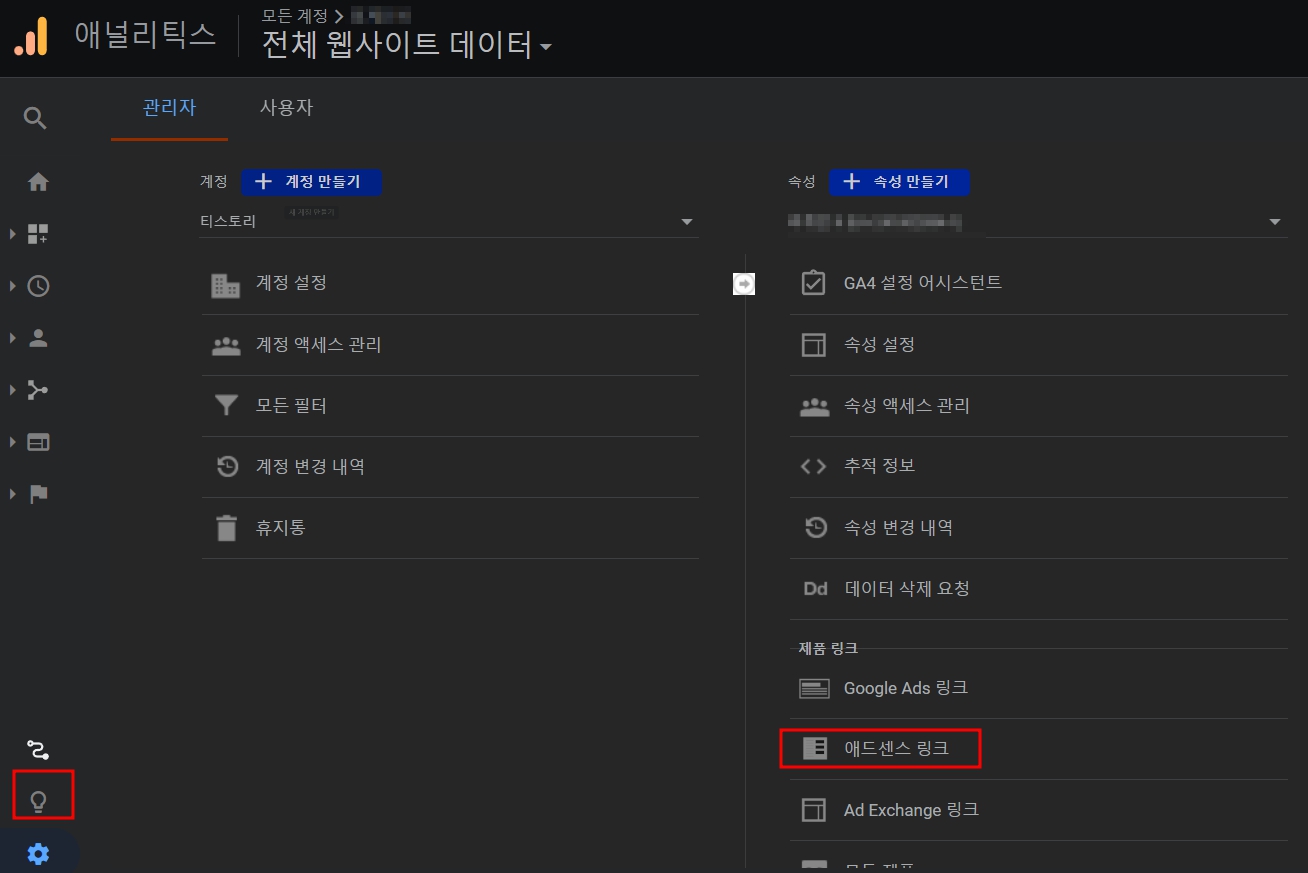The height and width of the screenshot is (873, 1308).
Task: Click the 모든 필터 funnel icon
Action: coord(227,406)
